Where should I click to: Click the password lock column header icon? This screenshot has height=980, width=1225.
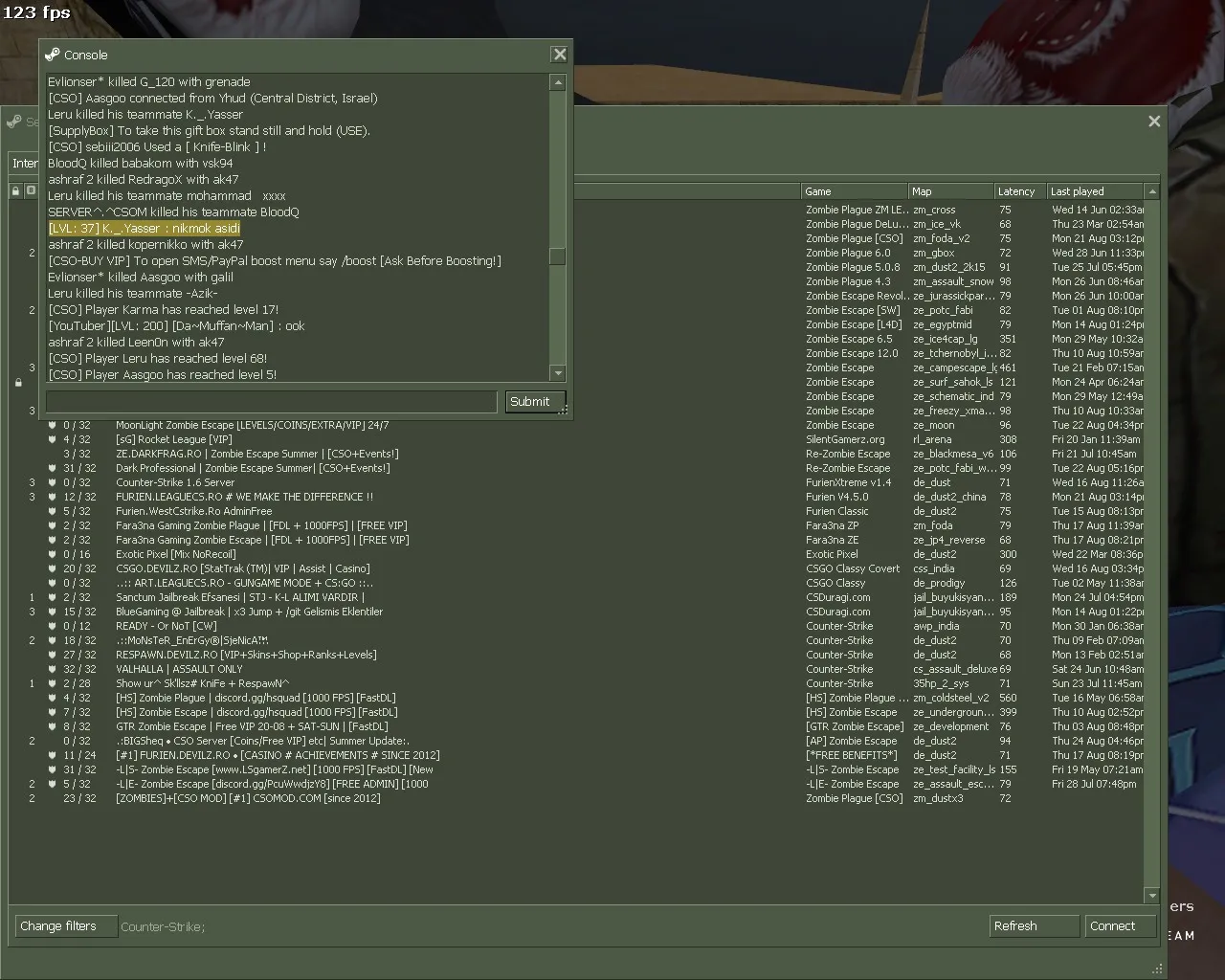click(15, 190)
